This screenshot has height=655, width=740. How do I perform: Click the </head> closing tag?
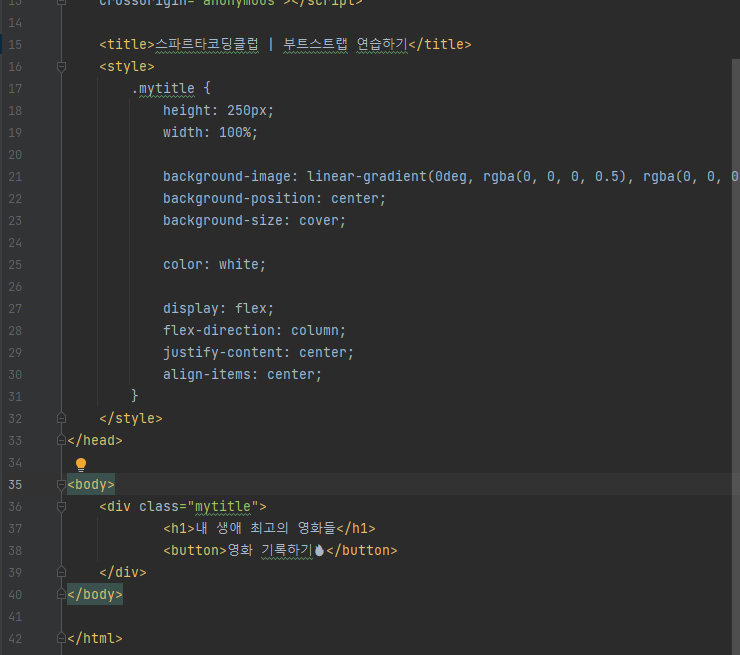click(95, 440)
